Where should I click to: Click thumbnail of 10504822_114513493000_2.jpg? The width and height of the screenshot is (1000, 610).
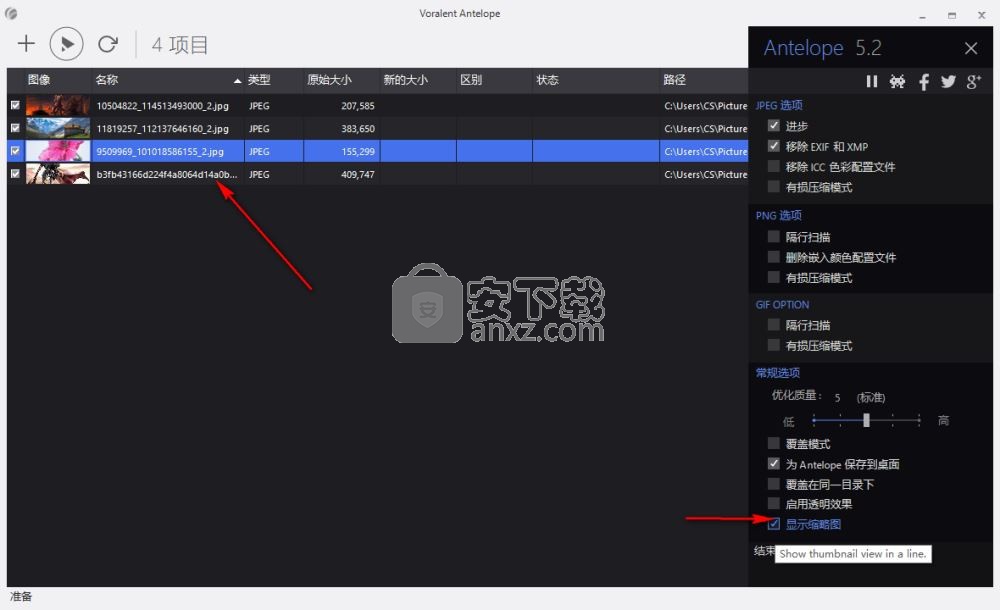[x=57, y=105]
